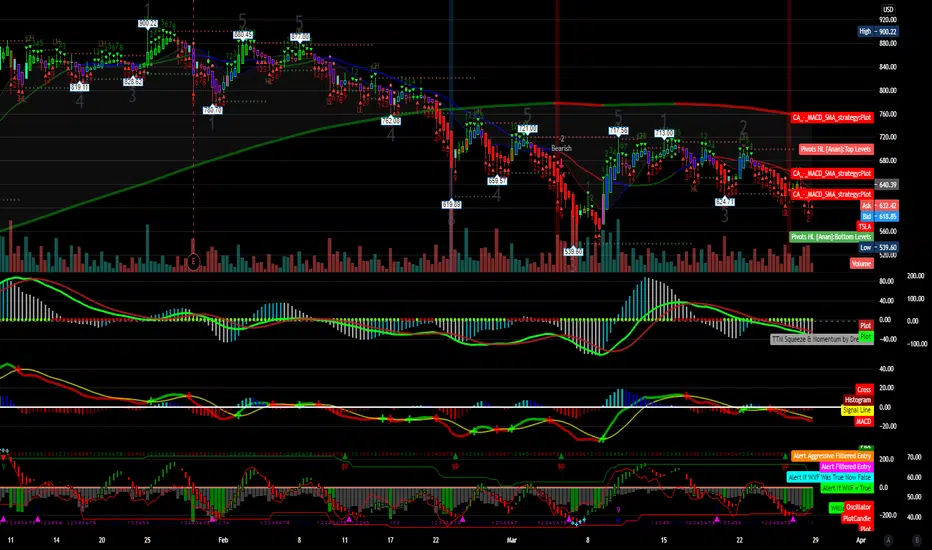Select the gray 640.39 price tag

tap(887, 185)
